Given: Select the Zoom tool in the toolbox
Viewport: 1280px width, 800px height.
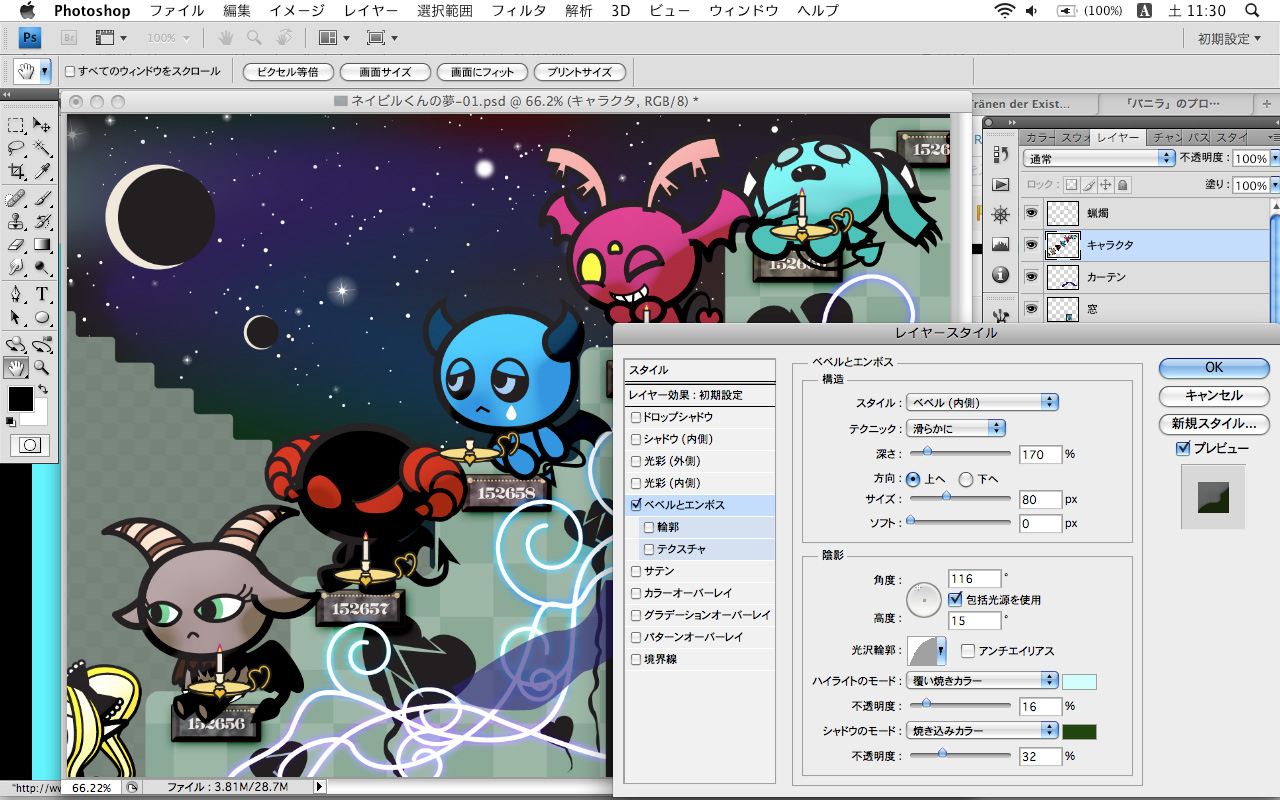Looking at the screenshot, I should coord(42,367).
